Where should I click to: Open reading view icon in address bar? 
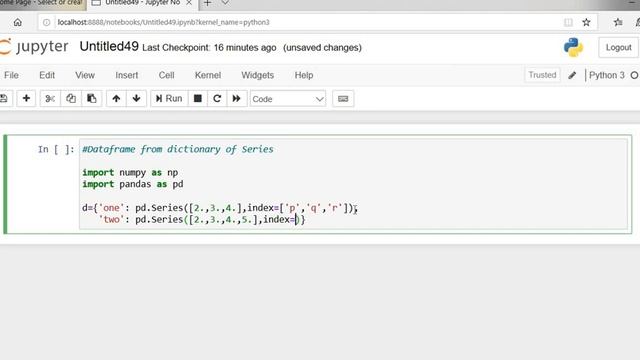point(568,22)
